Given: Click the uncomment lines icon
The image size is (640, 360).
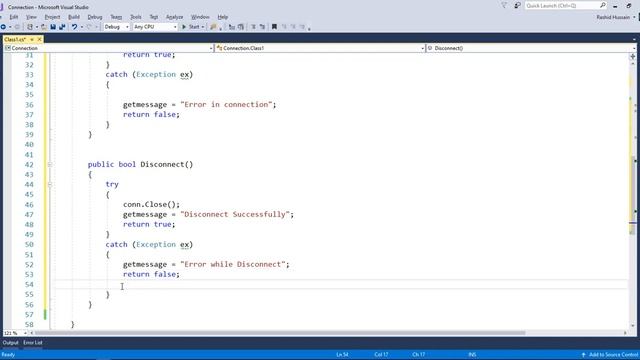Looking at the screenshot, I should point(262,27).
